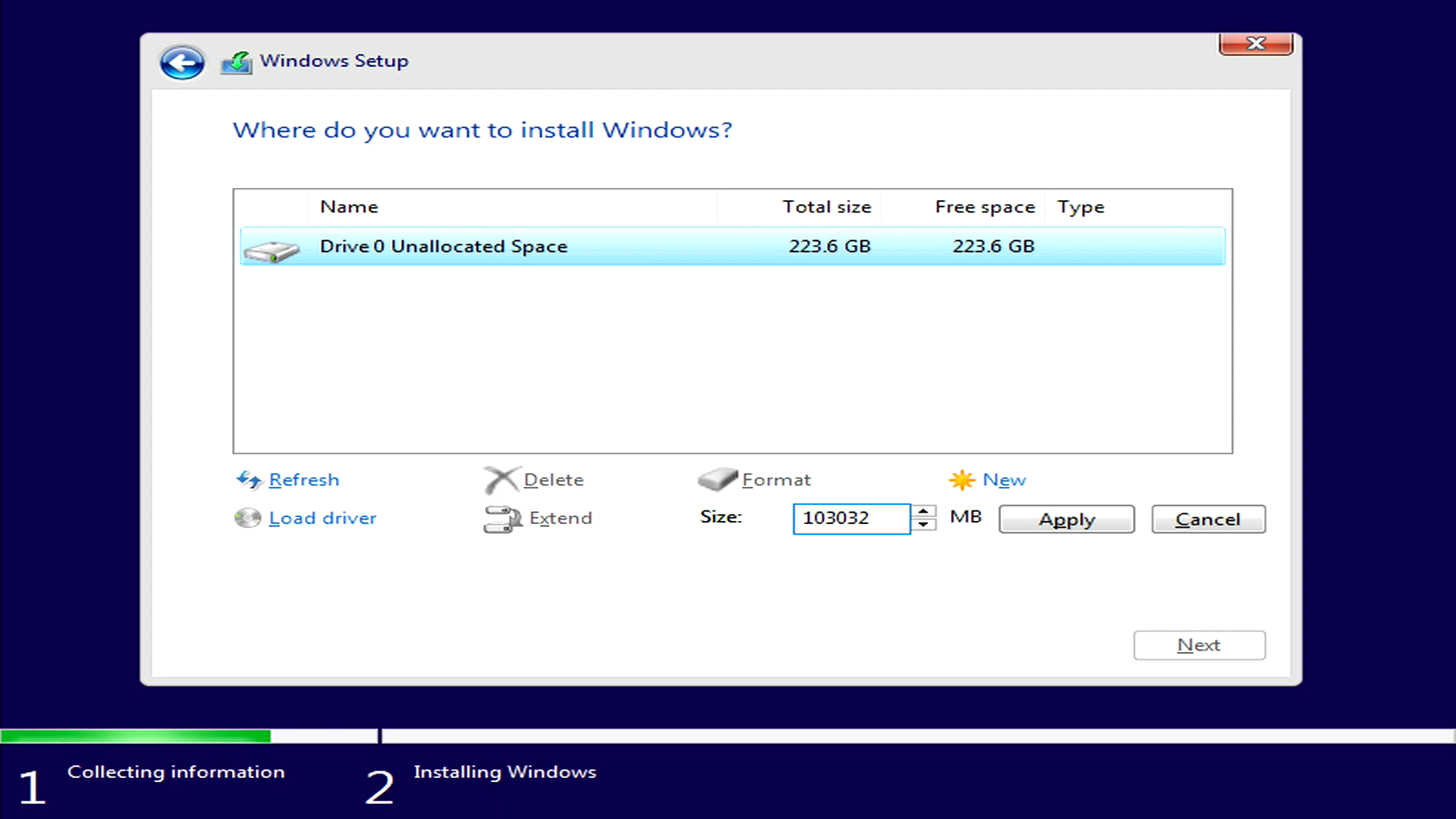Click the Delete option label

pos(554,480)
